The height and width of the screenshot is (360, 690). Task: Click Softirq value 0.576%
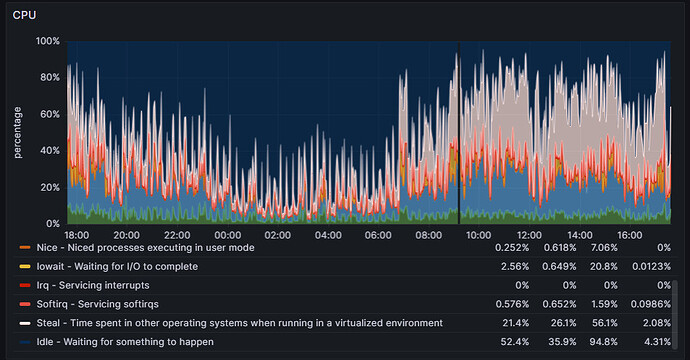pyautogui.click(x=512, y=304)
